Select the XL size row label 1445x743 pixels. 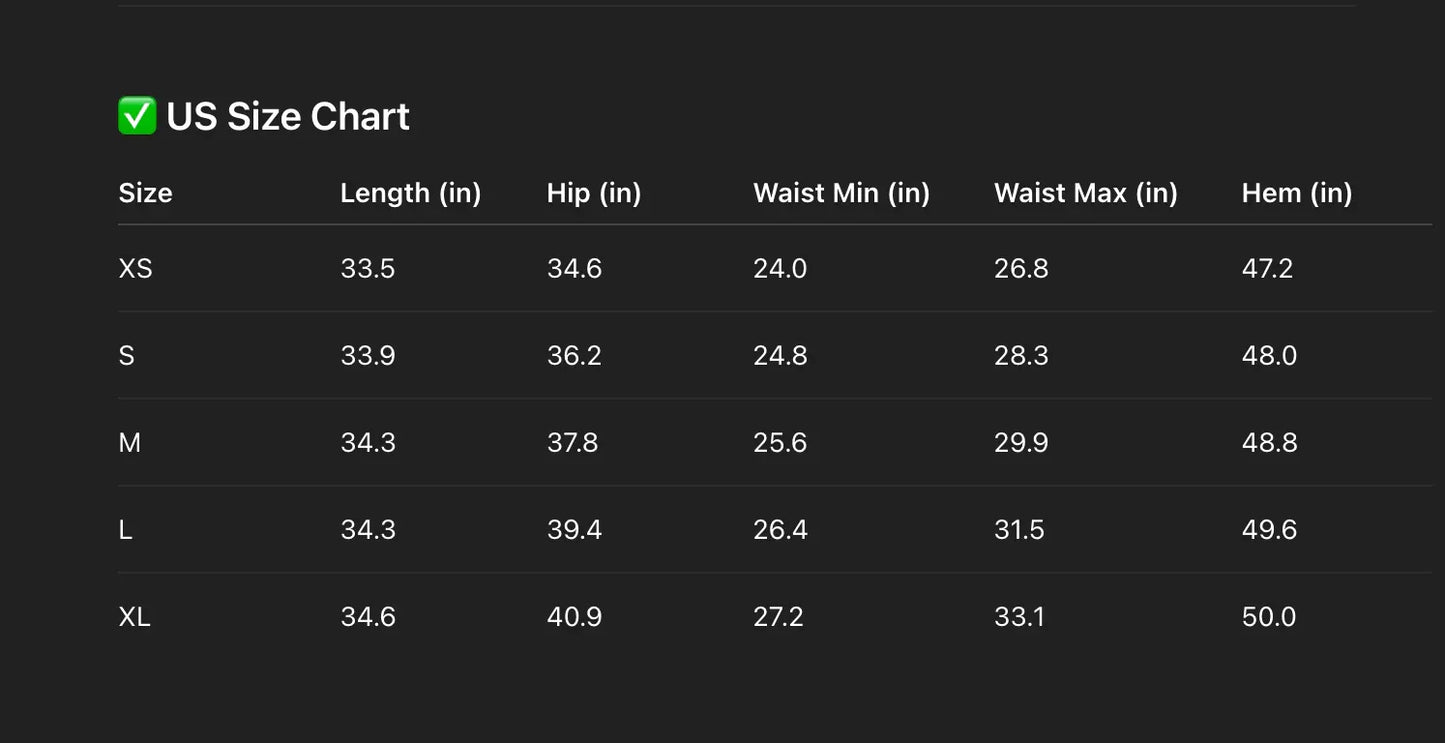coord(134,617)
